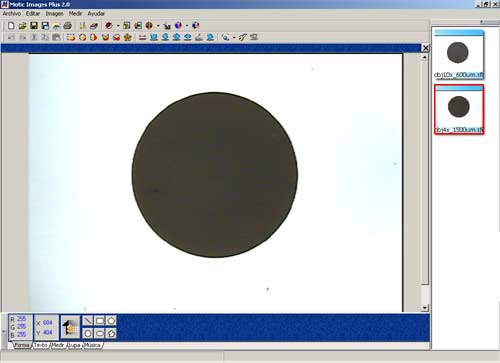Select the circle shape tool

coord(88,333)
